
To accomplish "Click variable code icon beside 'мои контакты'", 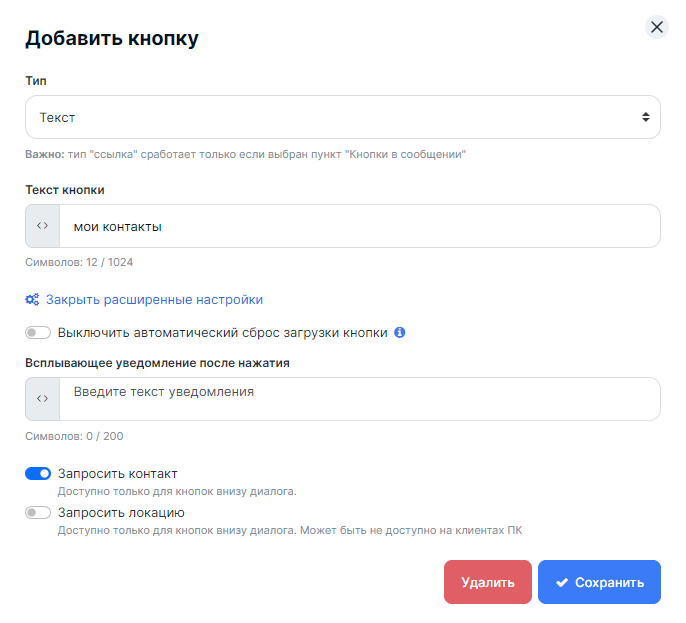I will [x=42, y=226].
